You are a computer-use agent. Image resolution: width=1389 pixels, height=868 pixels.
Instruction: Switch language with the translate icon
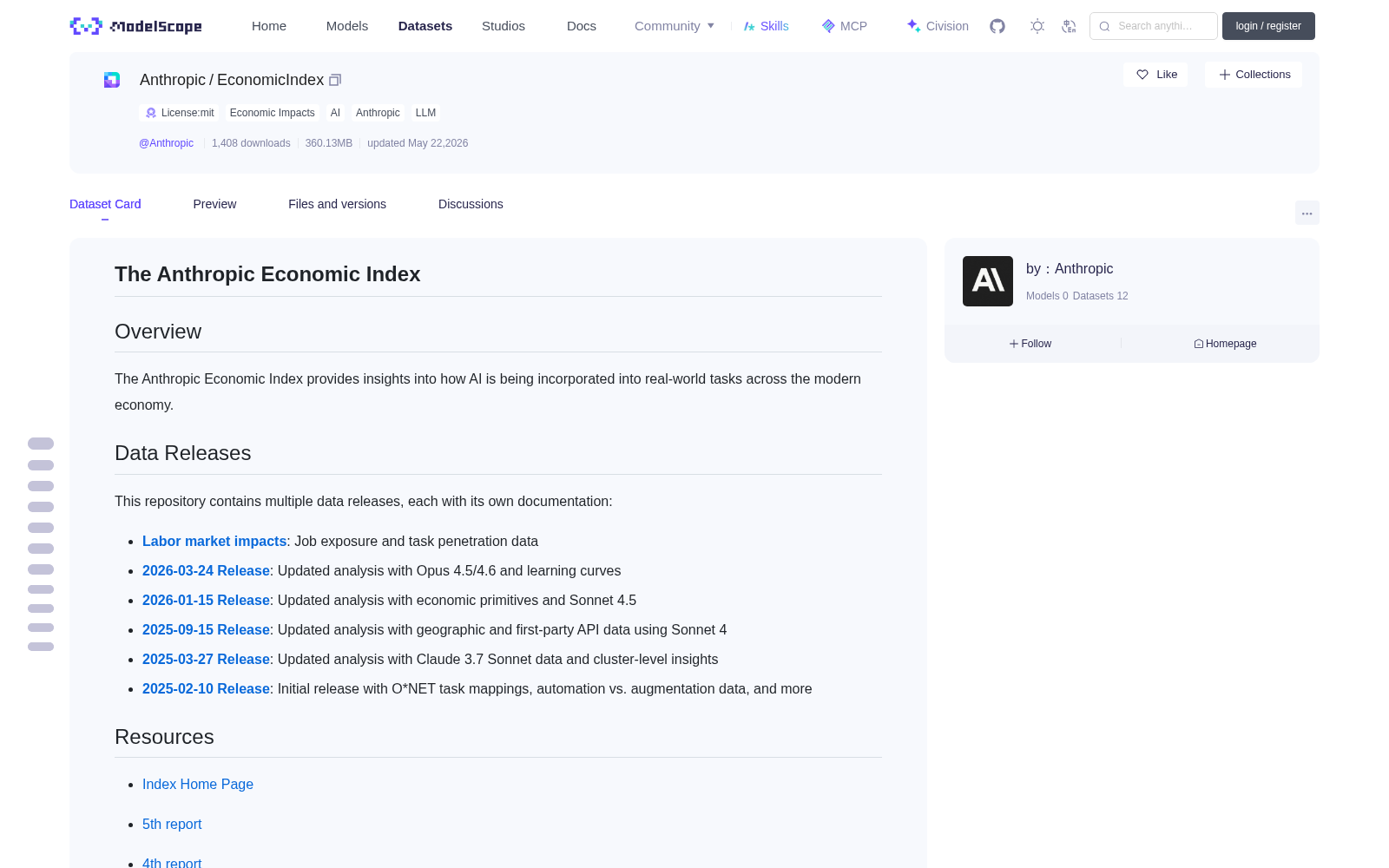(x=1070, y=26)
